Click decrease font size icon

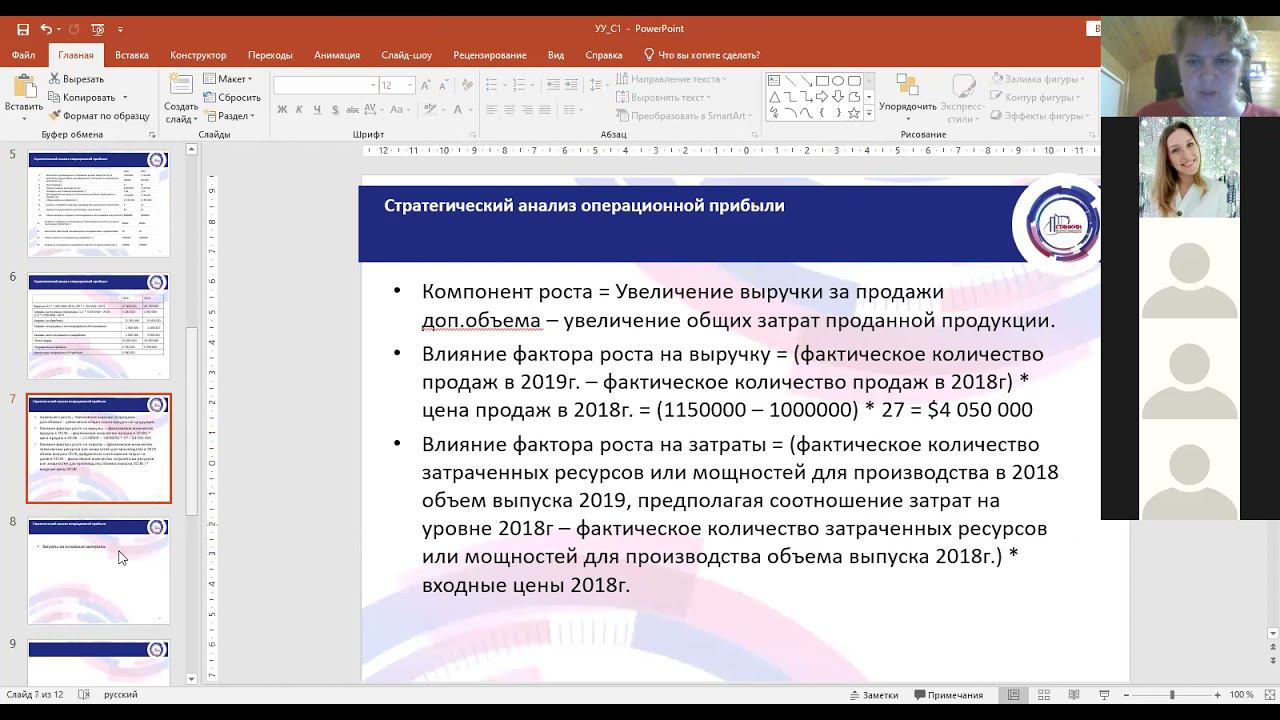coord(444,86)
